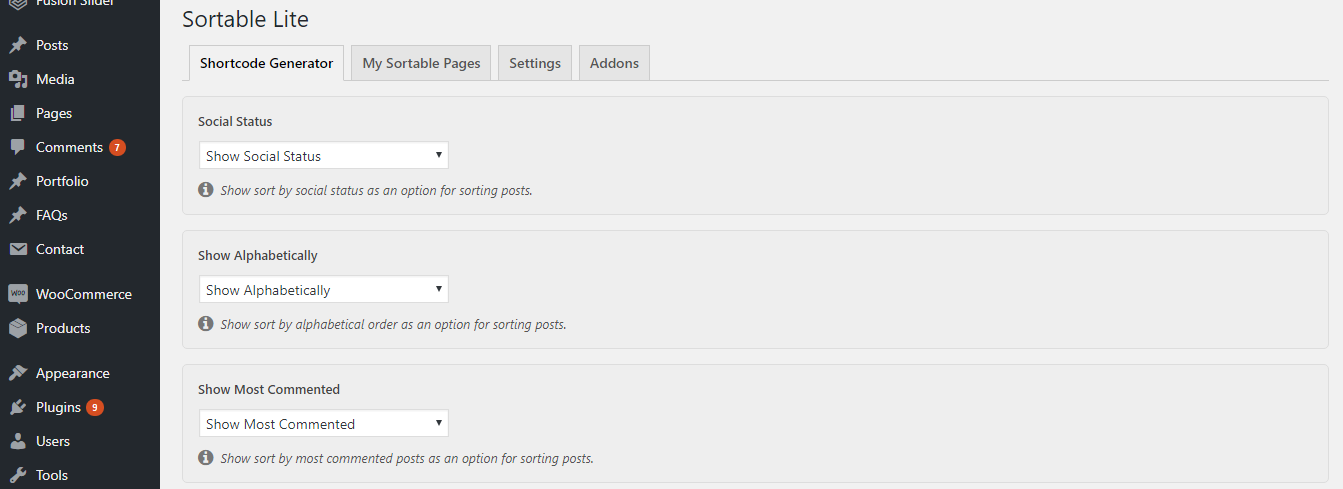Switch to the My Sortable Pages tab
Viewport: 1343px width, 489px height.
click(x=421, y=63)
